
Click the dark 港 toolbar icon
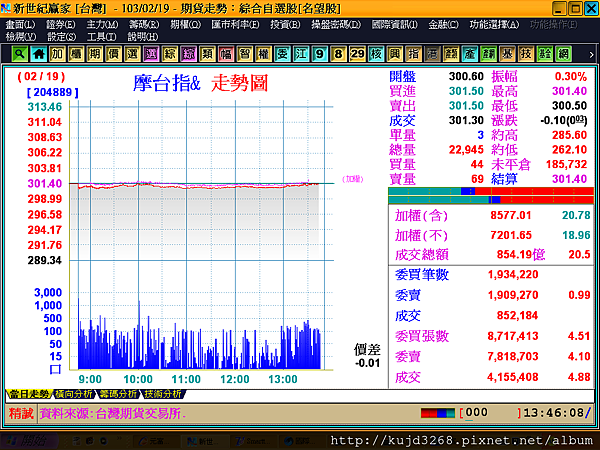coord(432,54)
